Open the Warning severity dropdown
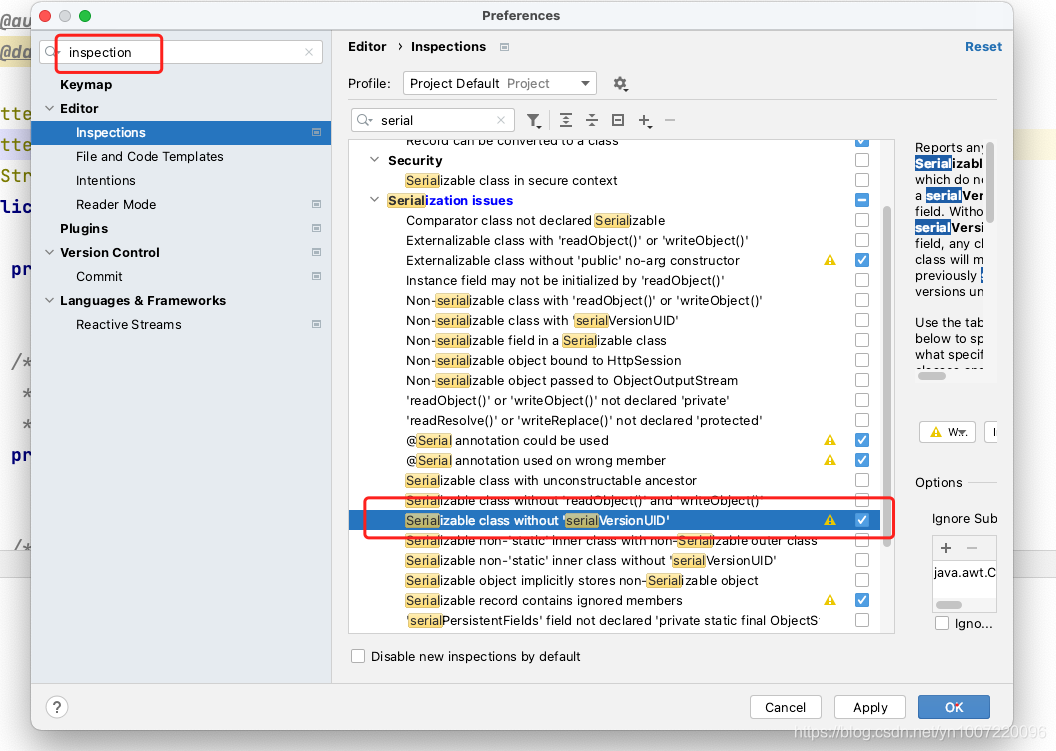 tap(947, 432)
